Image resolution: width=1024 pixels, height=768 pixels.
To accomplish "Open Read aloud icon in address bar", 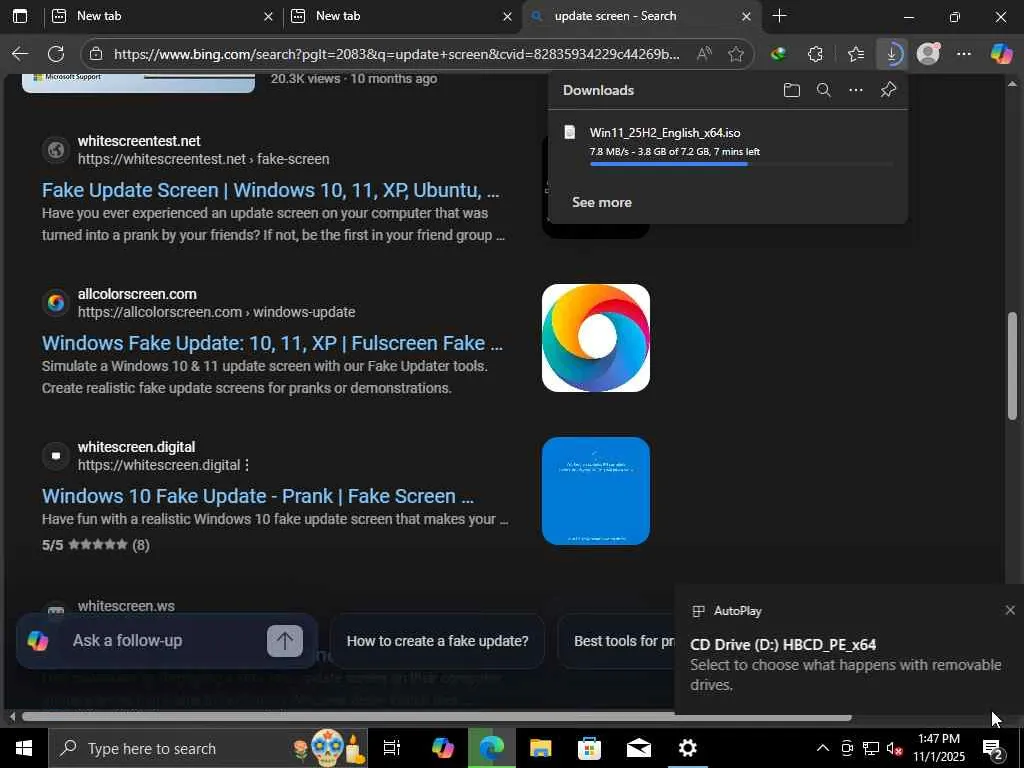I will (704, 54).
